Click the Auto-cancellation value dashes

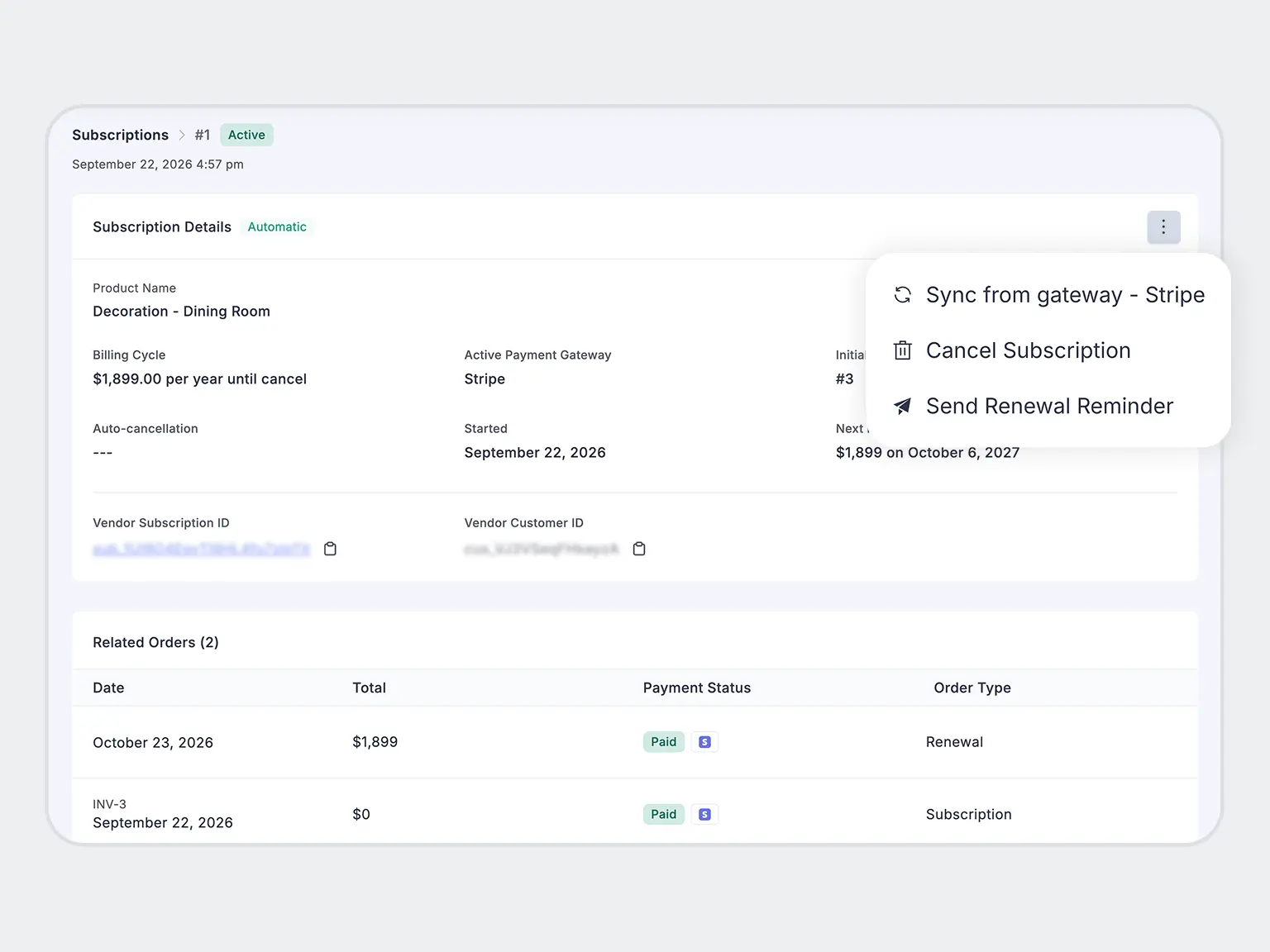pyautogui.click(x=103, y=453)
